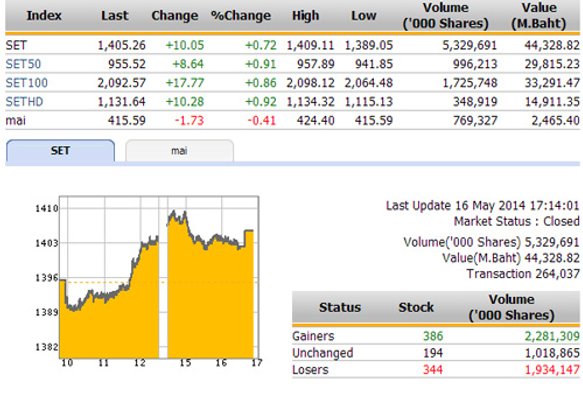Viewport: 583px width, 420px height.
Task: Click the mai index name in table
Action: tap(16, 120)
